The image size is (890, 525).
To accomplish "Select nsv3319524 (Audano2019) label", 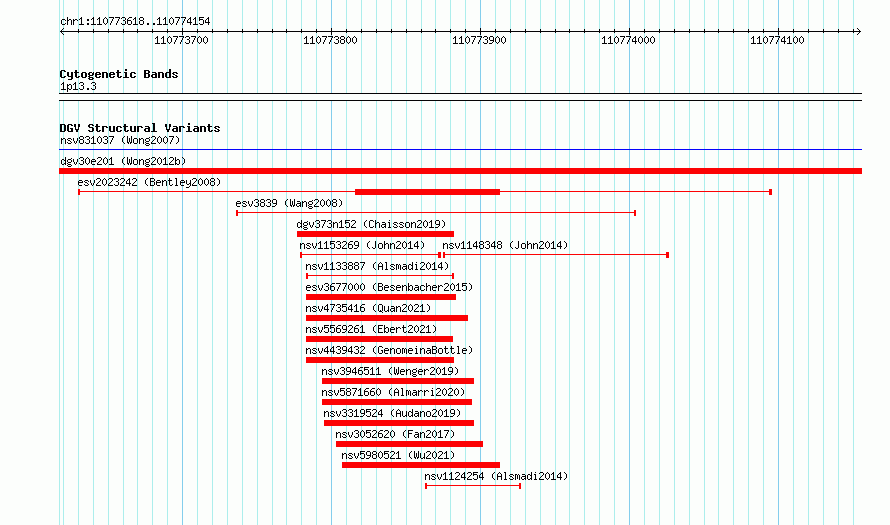I will [392, 413].
